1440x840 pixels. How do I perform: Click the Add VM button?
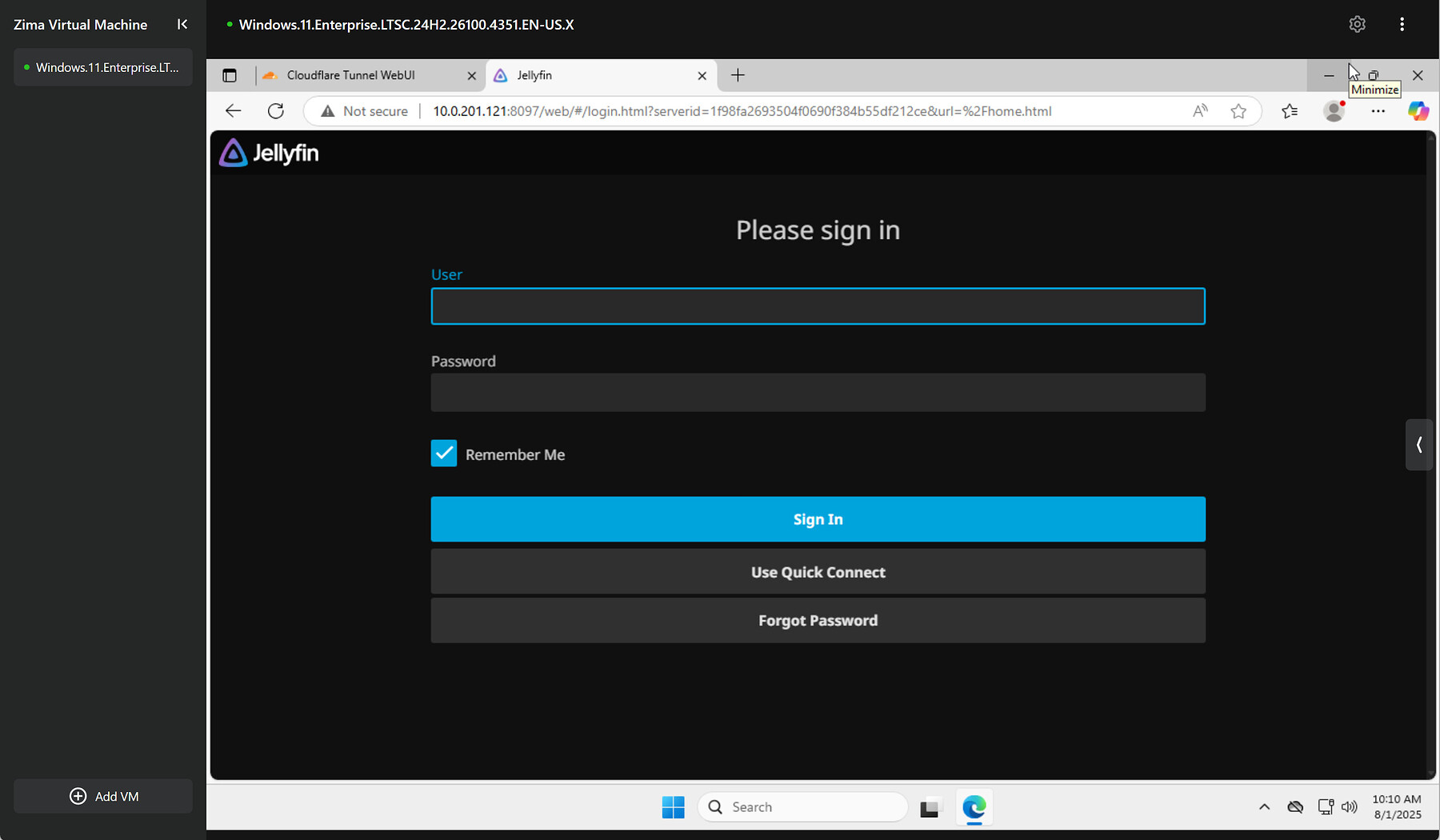pyautogui.click(x=103, y=796)
